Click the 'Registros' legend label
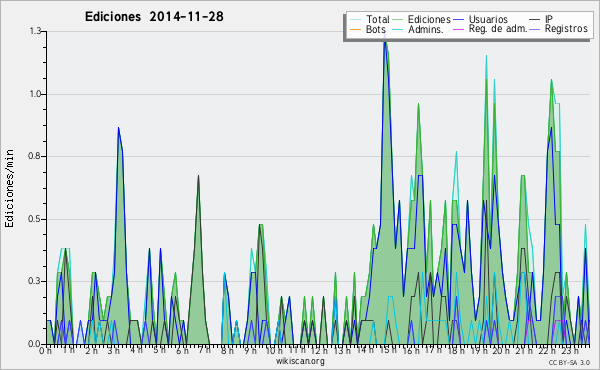 point(566,29)
